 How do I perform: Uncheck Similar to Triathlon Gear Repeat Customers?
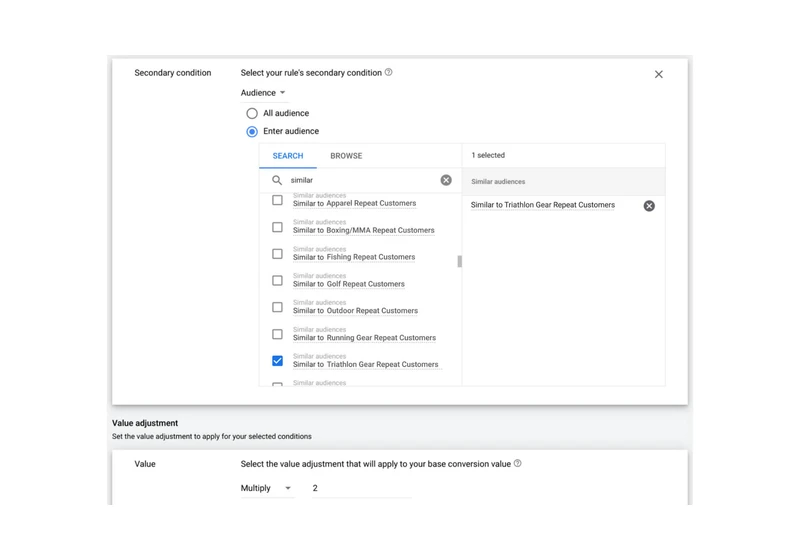[x=277, y=361]
